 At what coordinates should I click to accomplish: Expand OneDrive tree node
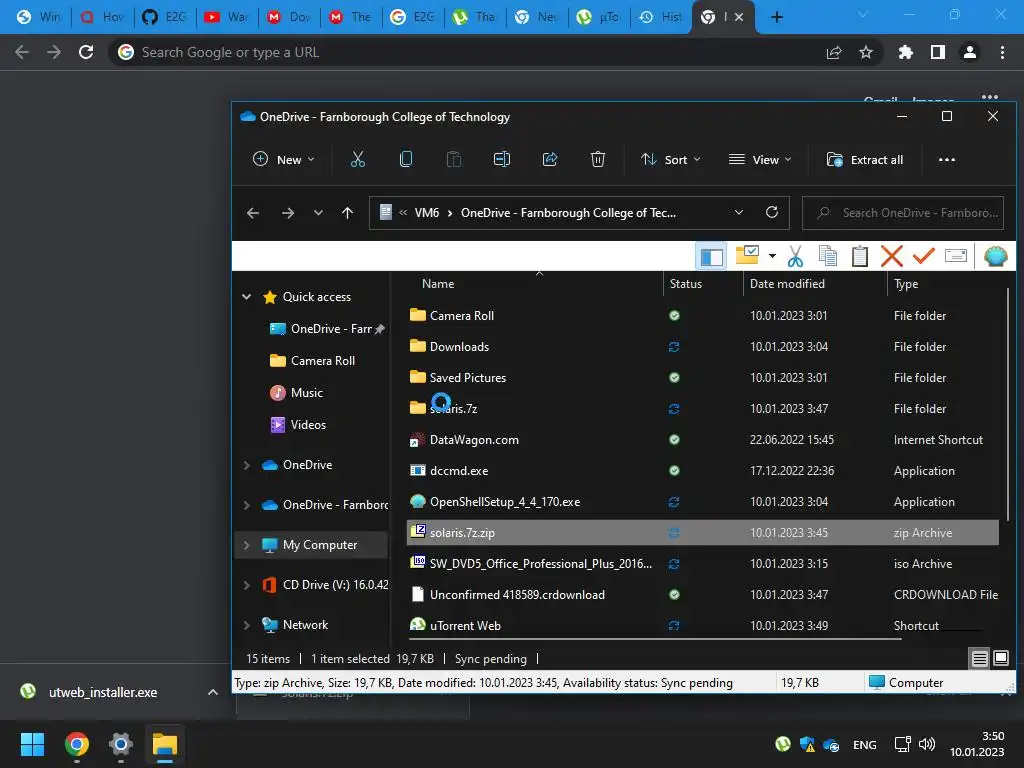pyautogui.click(x=246, y=465)
